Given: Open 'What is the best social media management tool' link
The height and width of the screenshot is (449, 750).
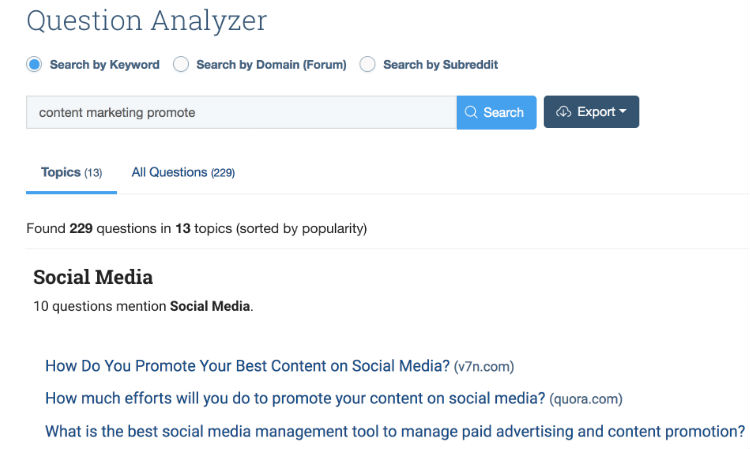Looking at the screenshot, I should (x=395, y=432).
